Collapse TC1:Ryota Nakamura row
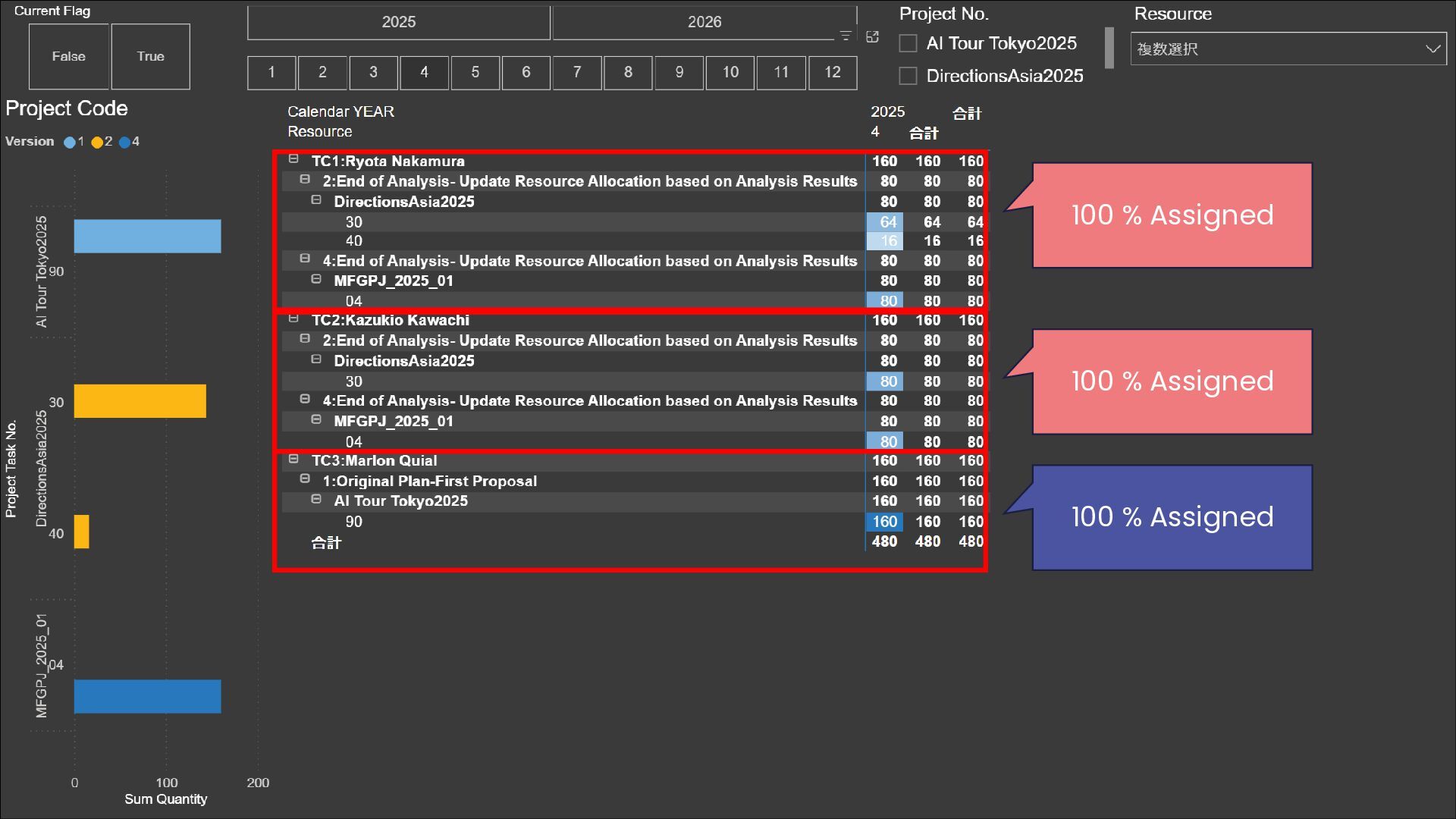The height and width of the screenshot is (819, 1456). point(293,159)
